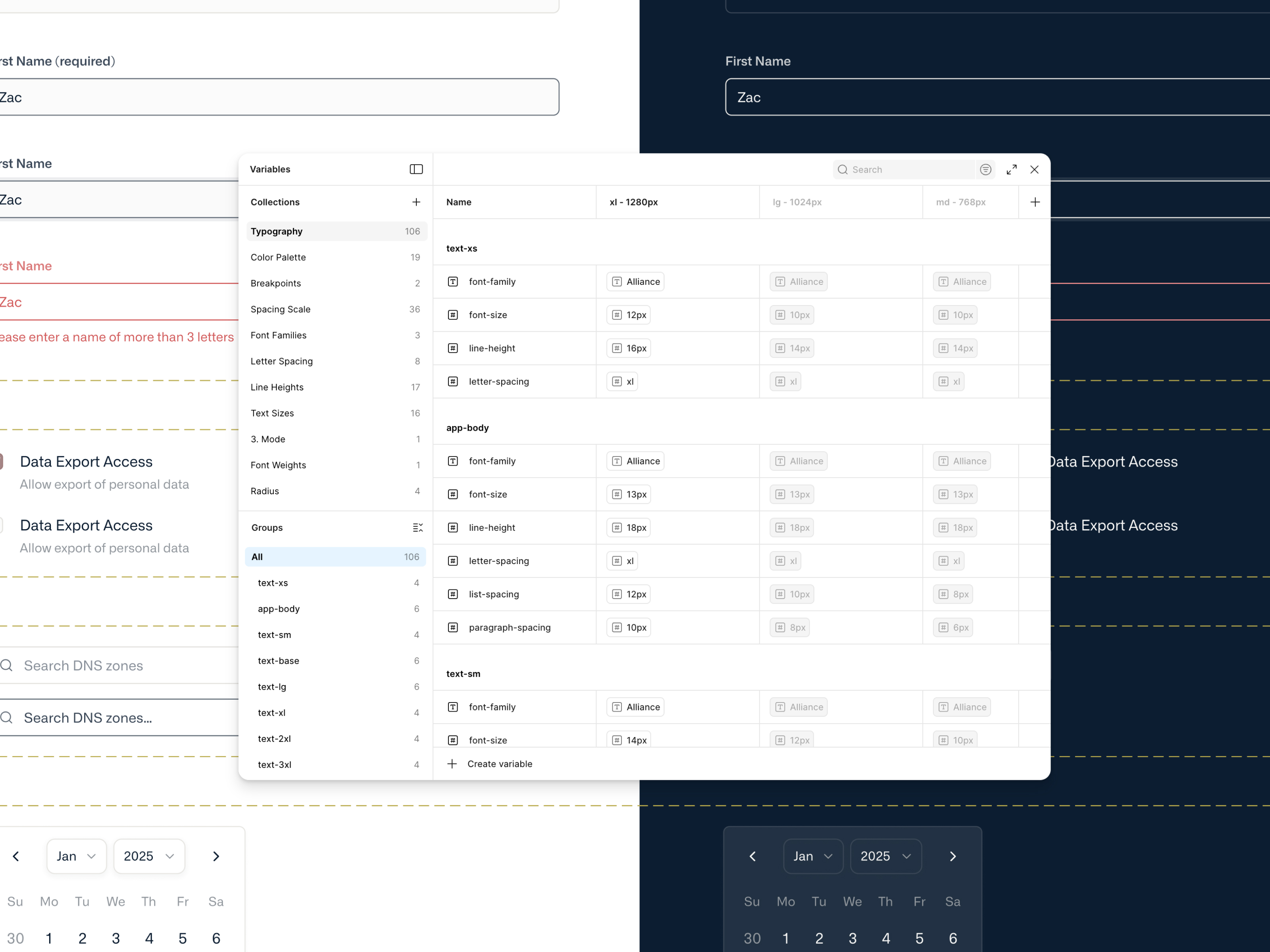This screenshot has width=1270, height=952.
Task: Click the Alliance value for text-xs font-family
Action: point(635,282)
